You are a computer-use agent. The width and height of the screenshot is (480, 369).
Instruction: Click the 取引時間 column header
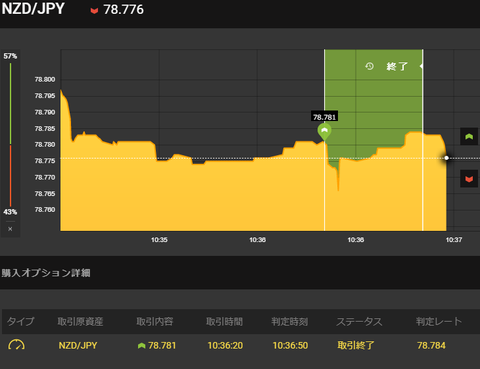click(x=224, y=321)
